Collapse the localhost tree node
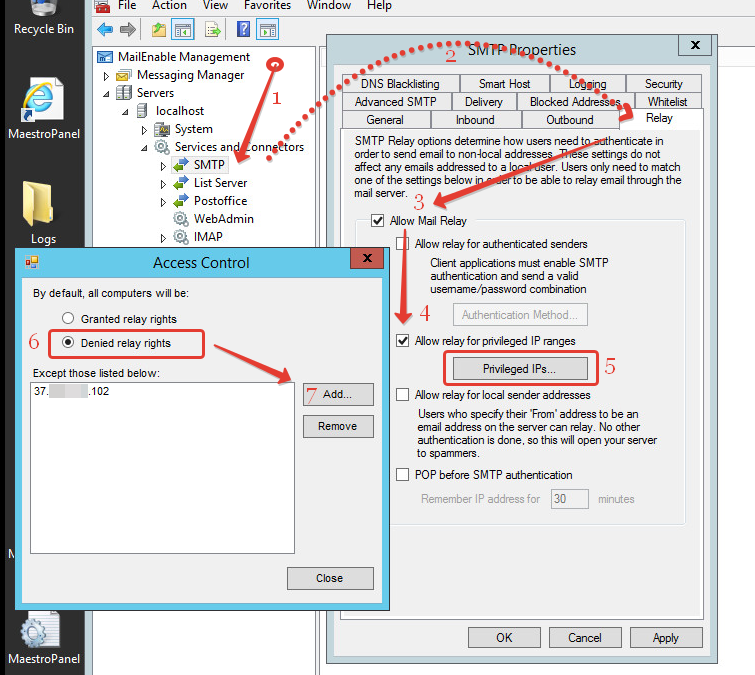 pos(125,112)
